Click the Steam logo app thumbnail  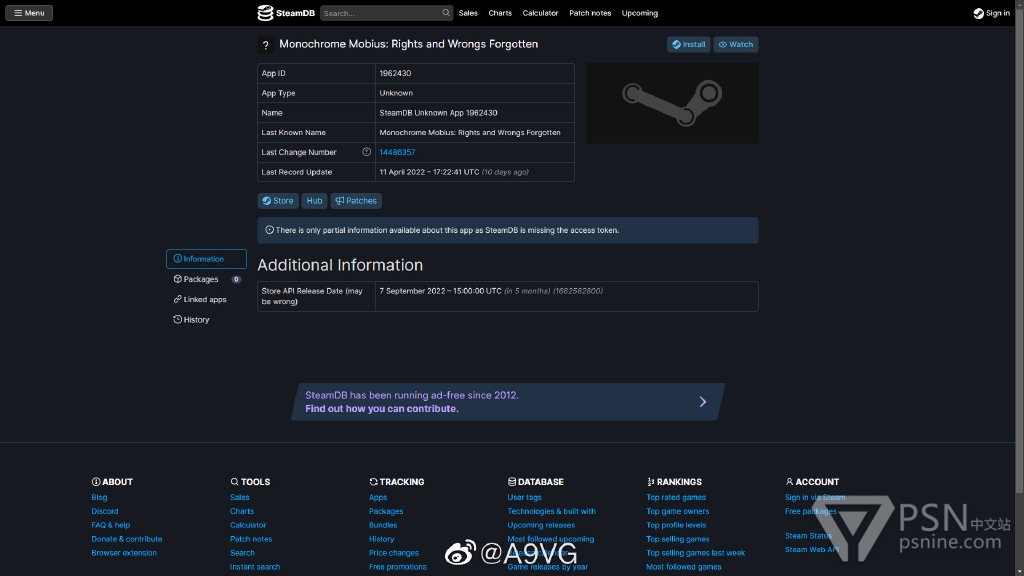[x=672, y=103]
